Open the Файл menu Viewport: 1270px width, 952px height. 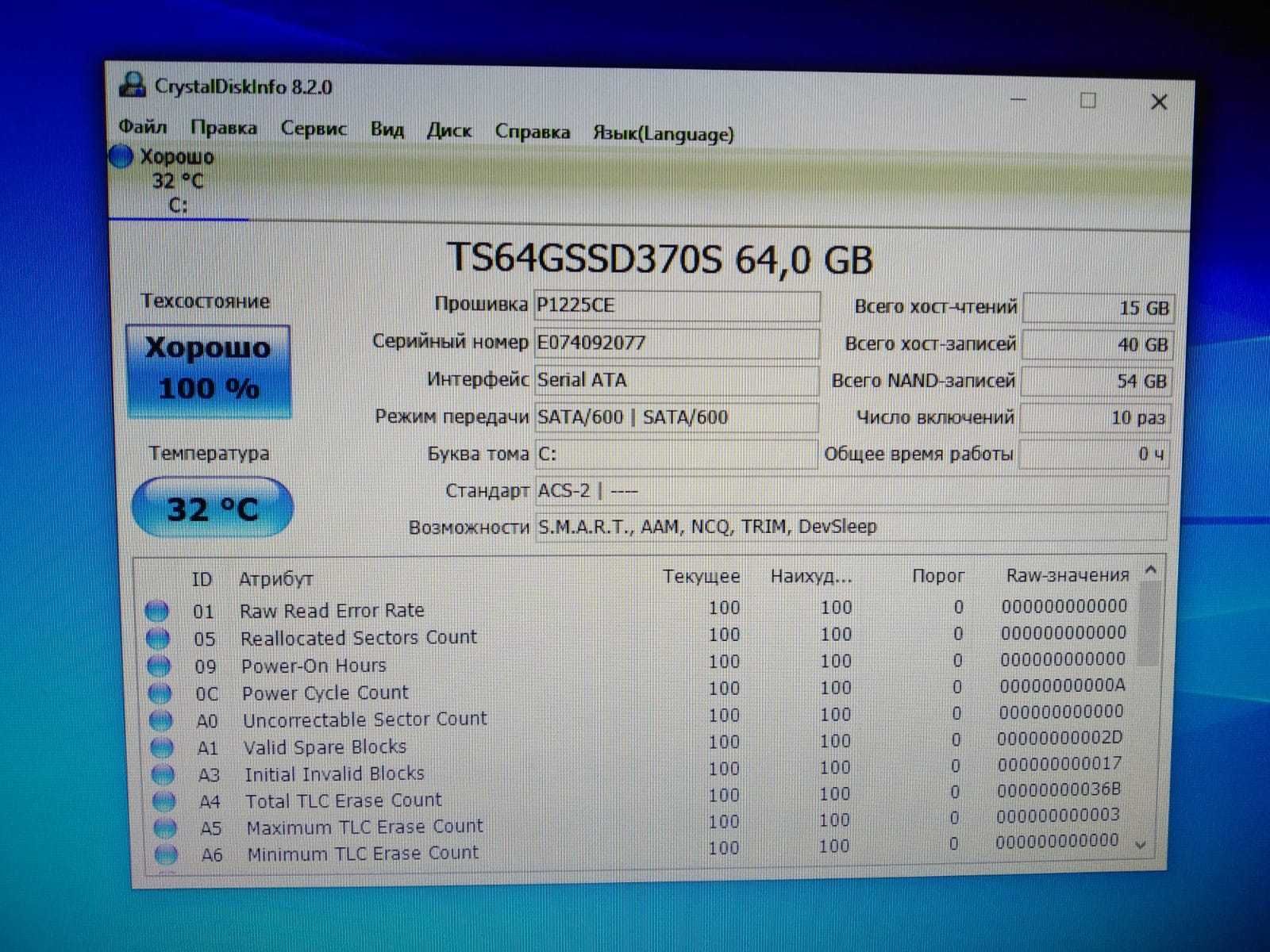pyautogui.click(x=142, y=126)
